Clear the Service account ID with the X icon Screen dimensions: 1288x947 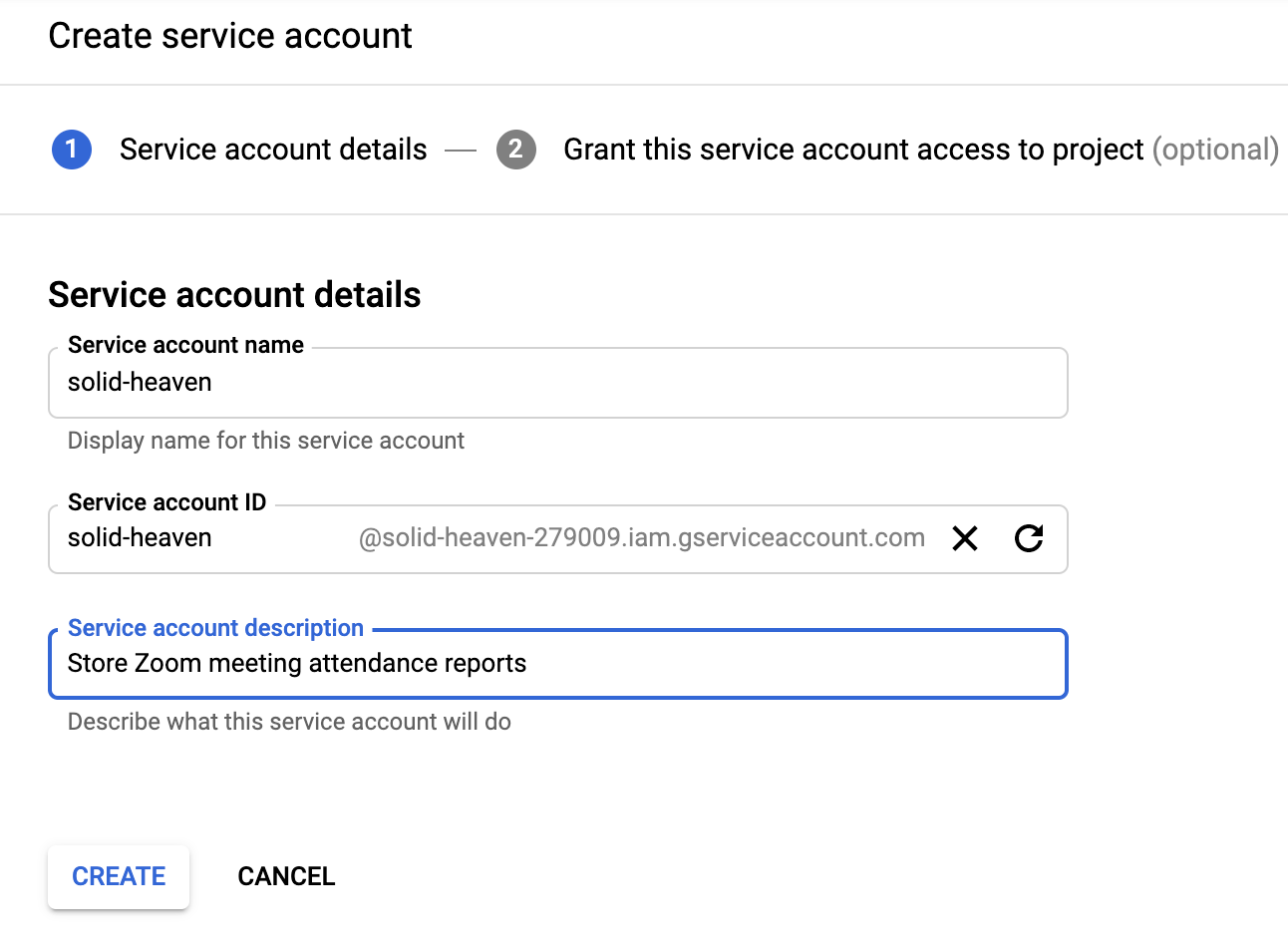[x=964, y=539]
